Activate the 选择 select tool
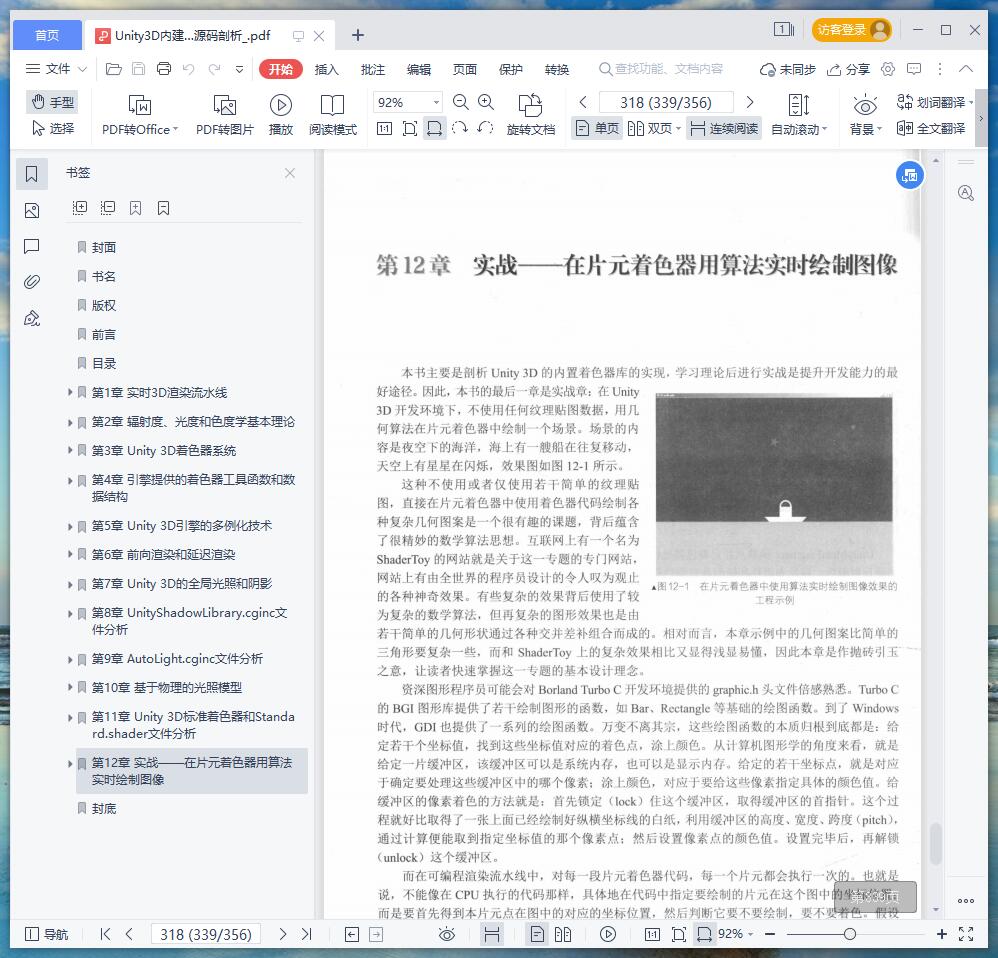998x958 pixels. pos(53,129)
